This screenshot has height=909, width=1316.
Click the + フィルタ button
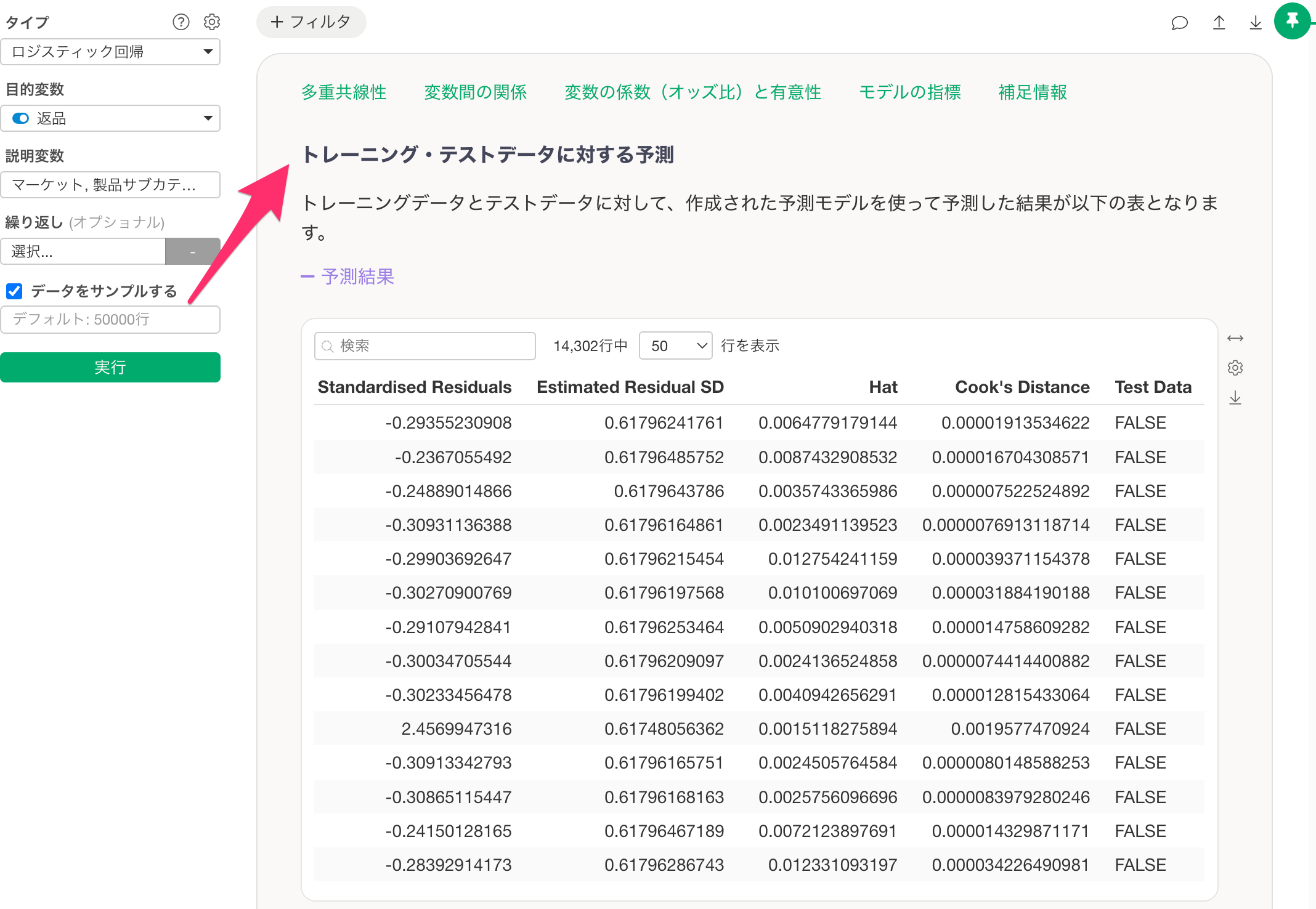point(311,22)
